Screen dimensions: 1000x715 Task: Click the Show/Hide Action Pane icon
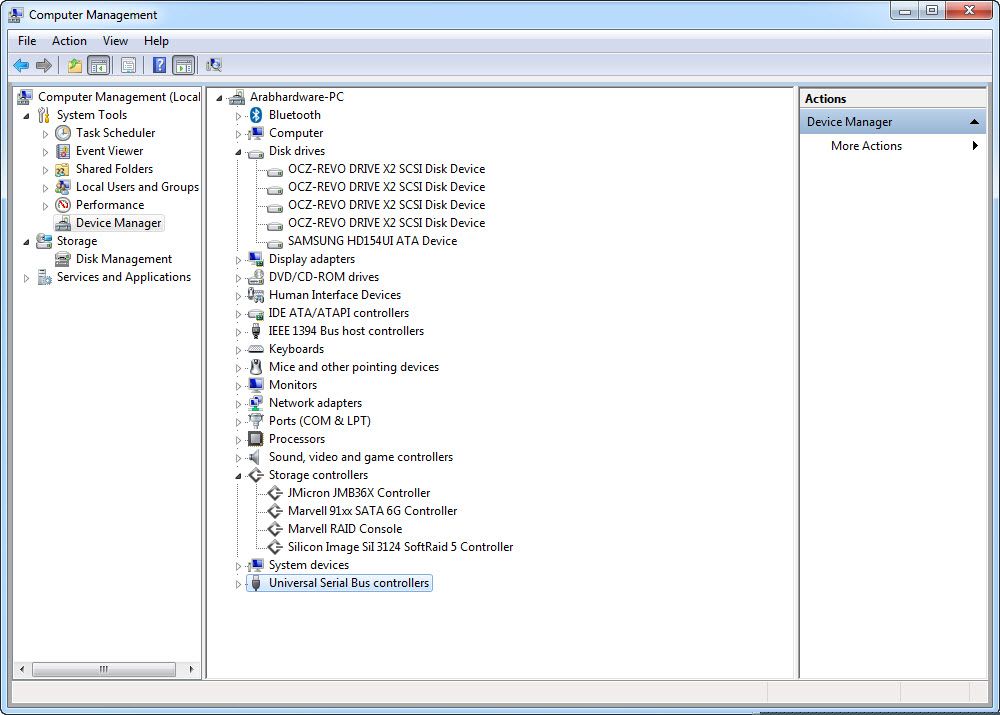point(184,65)
